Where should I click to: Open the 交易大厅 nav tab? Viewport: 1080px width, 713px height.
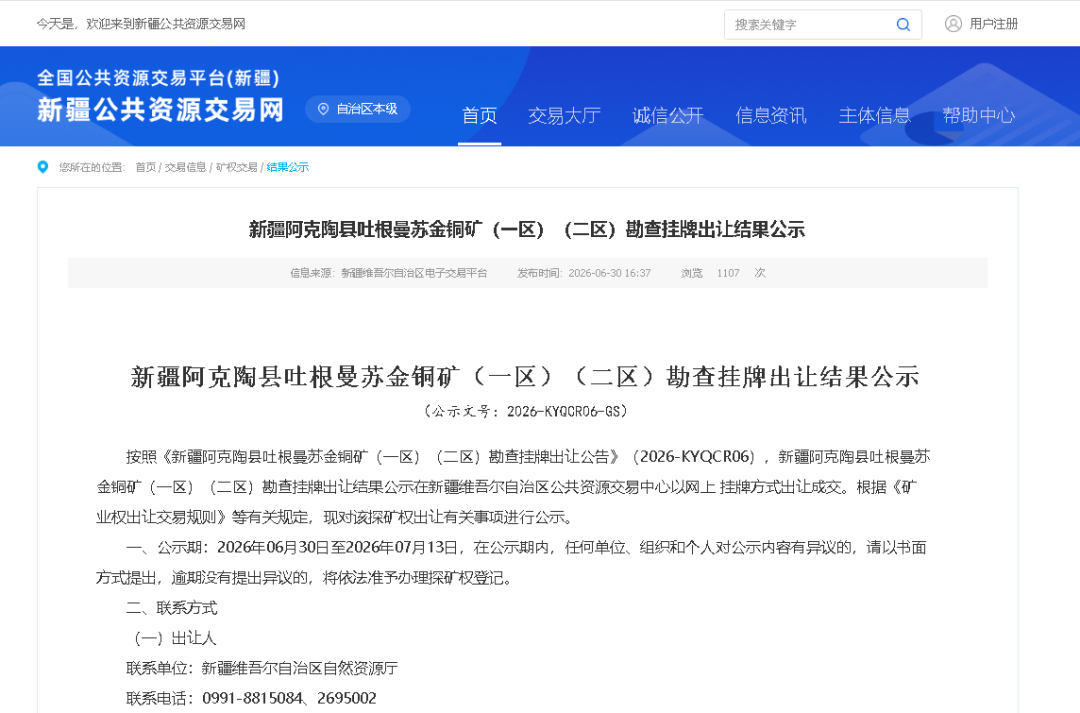click(565, 116)
